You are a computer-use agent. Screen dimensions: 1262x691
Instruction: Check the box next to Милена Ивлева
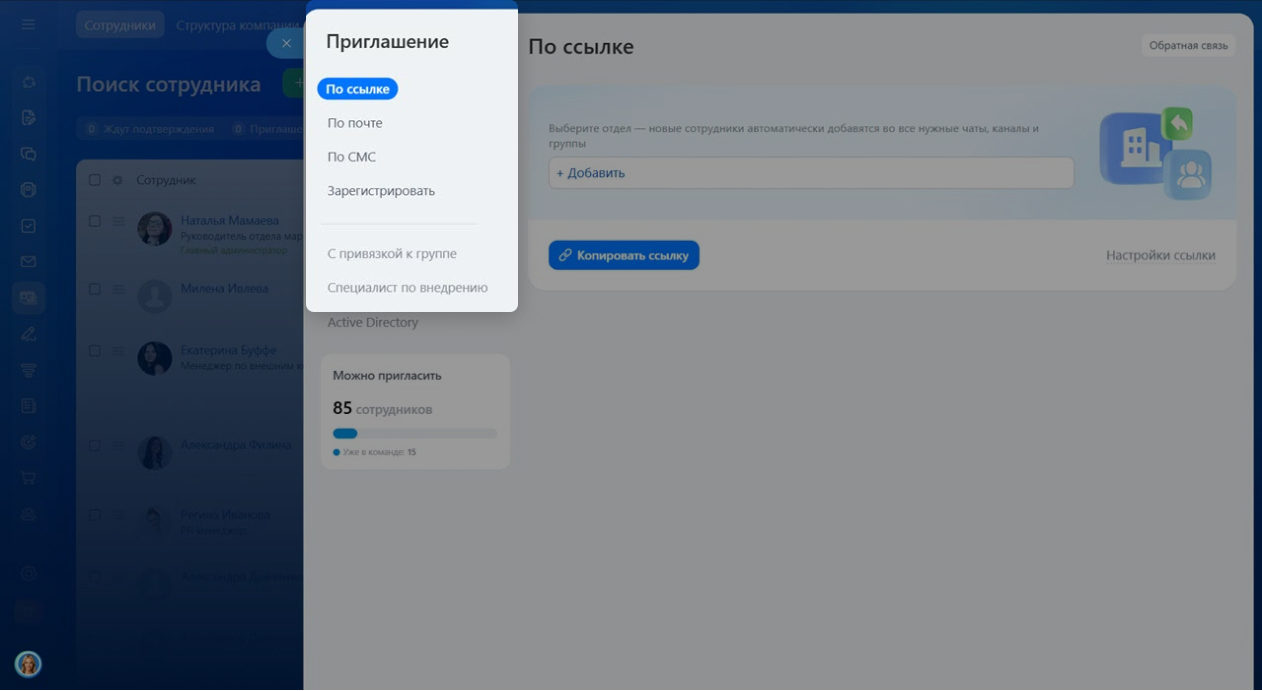click(95, 289)
